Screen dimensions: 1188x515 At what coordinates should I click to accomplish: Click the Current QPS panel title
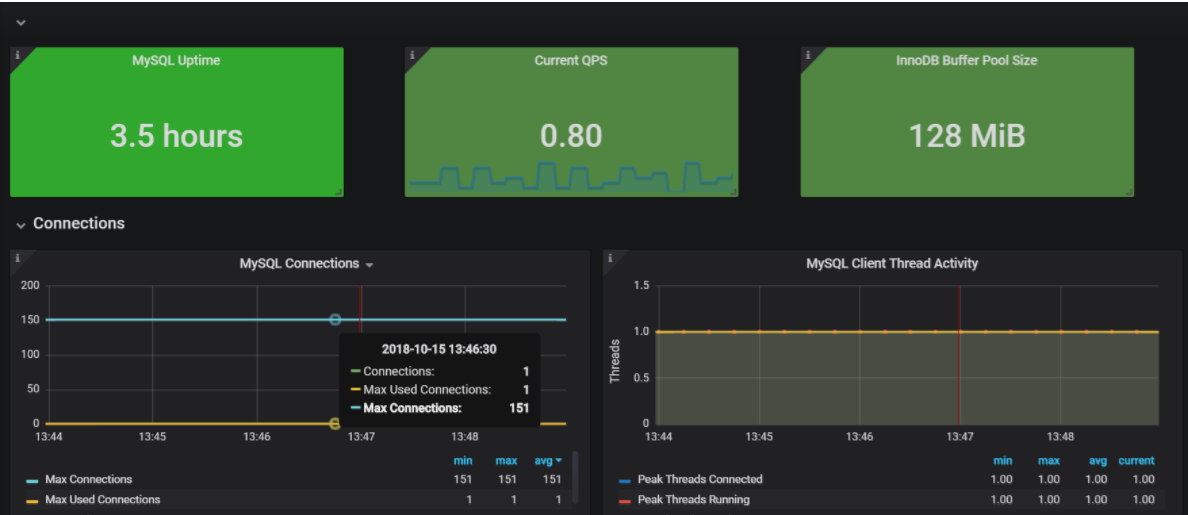tap(570, 61)
